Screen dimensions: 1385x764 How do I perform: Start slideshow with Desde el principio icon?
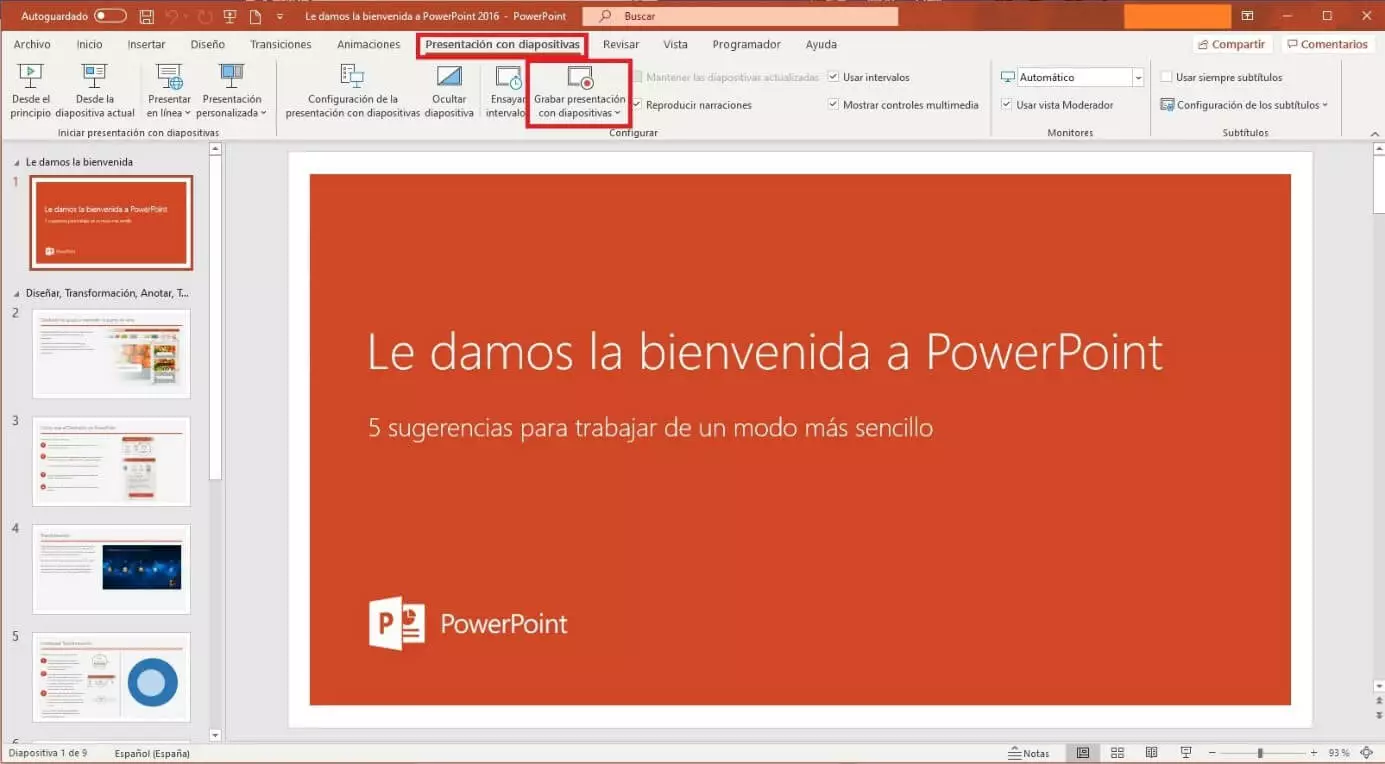[x=30, y=78]
